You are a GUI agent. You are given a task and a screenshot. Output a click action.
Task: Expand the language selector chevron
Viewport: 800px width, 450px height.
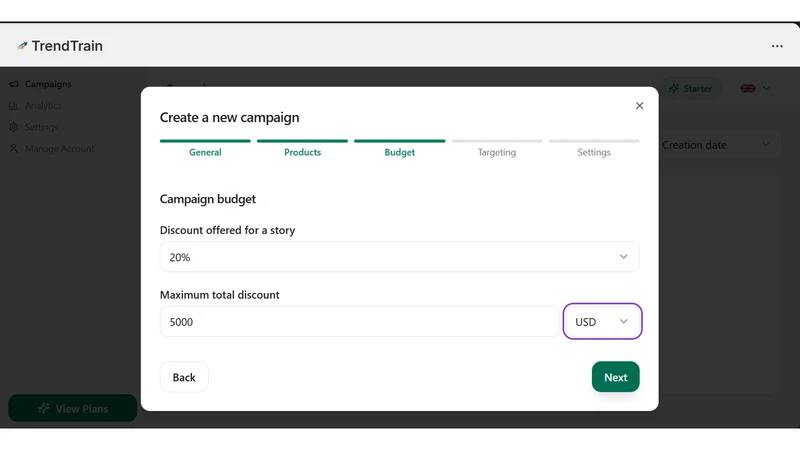(766, 88)
